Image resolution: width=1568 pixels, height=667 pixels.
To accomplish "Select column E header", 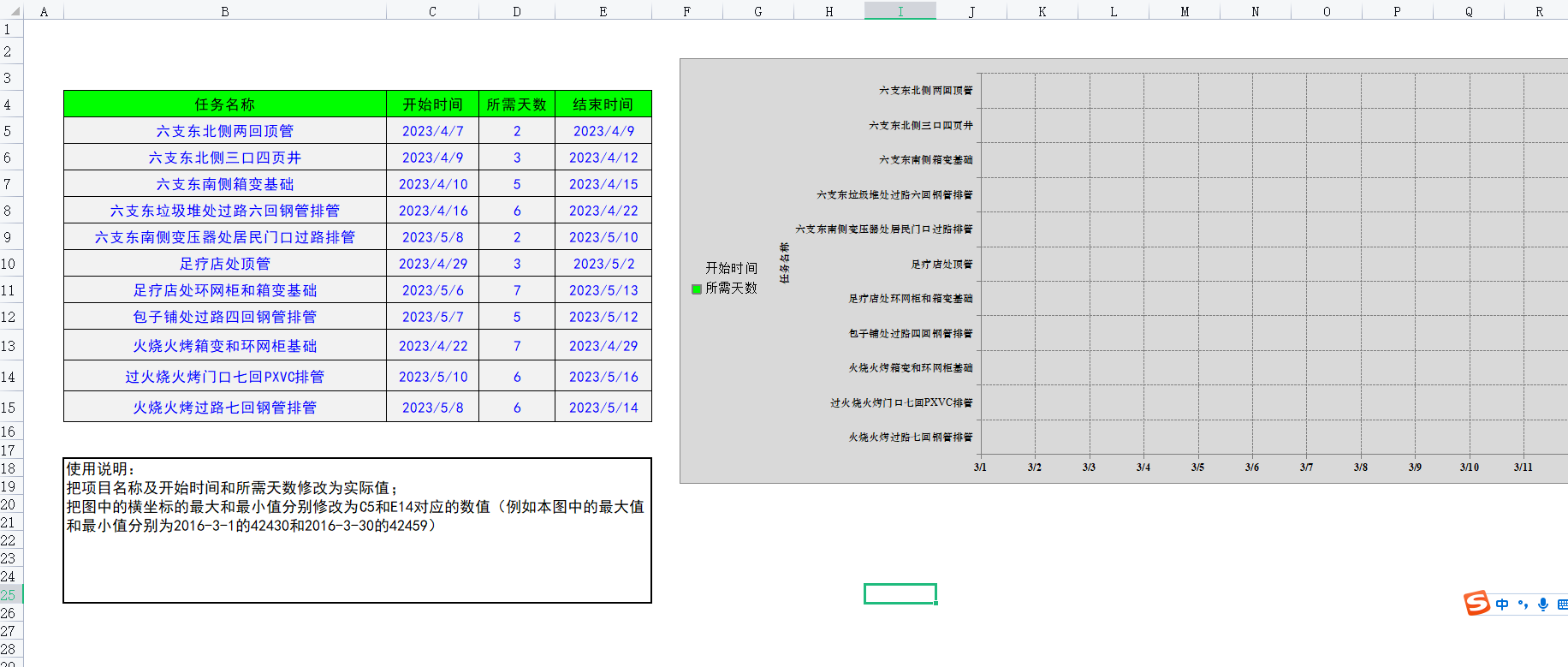I will tap(603, 10).
